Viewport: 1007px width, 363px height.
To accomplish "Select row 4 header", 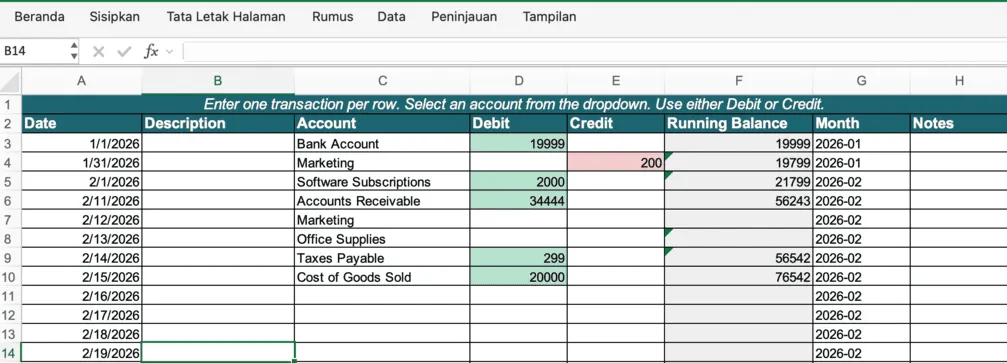I will coord(11,163).
